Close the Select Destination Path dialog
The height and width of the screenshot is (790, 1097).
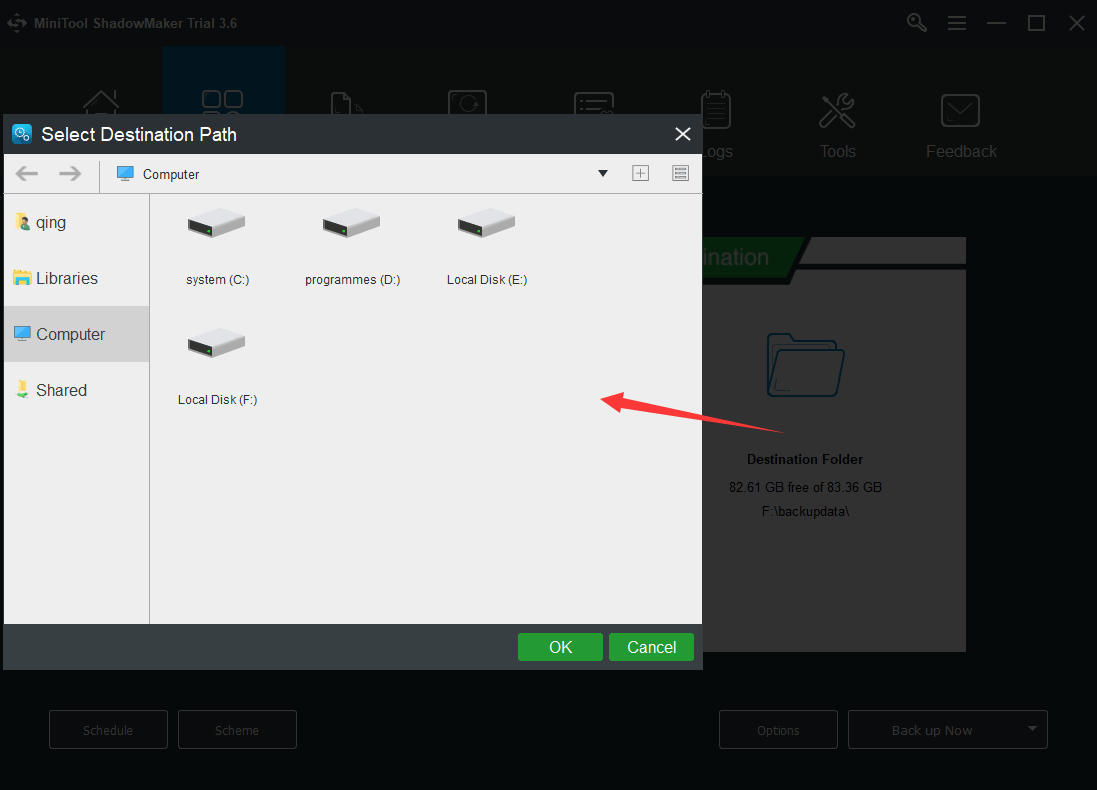pyautogui.click(x=683, y=134)
